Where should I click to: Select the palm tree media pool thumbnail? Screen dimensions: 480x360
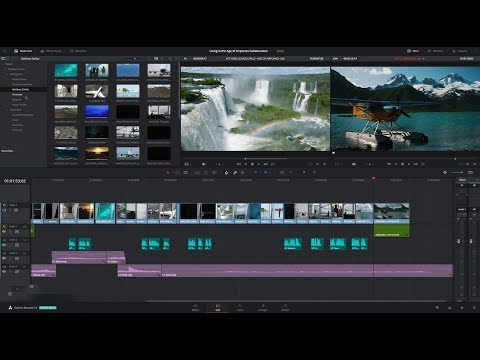(x=128, y=91)
